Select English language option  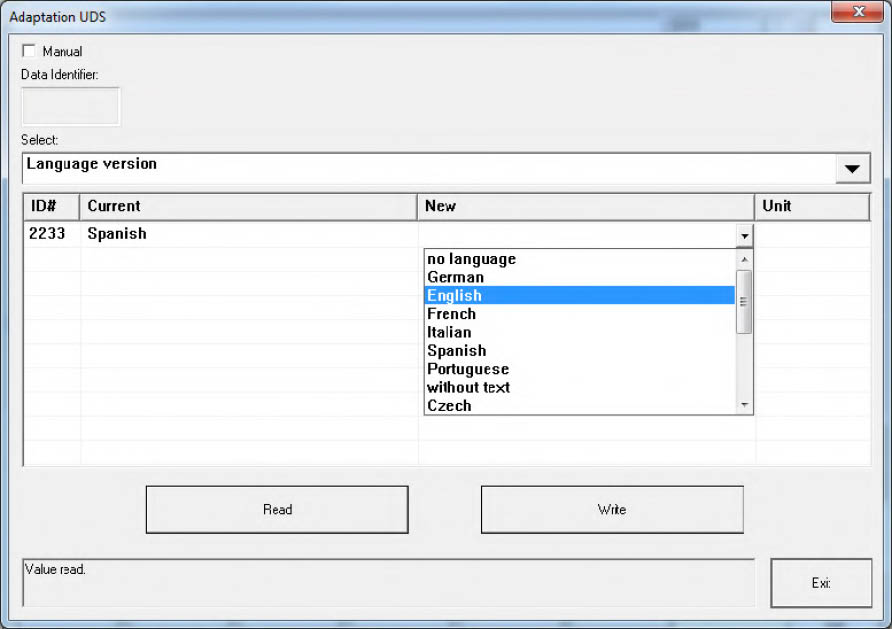pyautogui.click(x=454, y=296)
